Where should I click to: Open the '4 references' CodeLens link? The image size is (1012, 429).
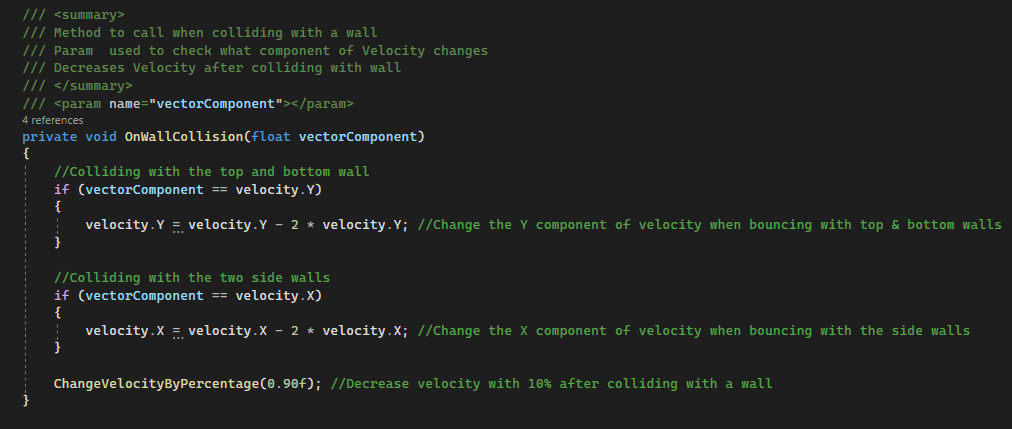pos(52,120)
